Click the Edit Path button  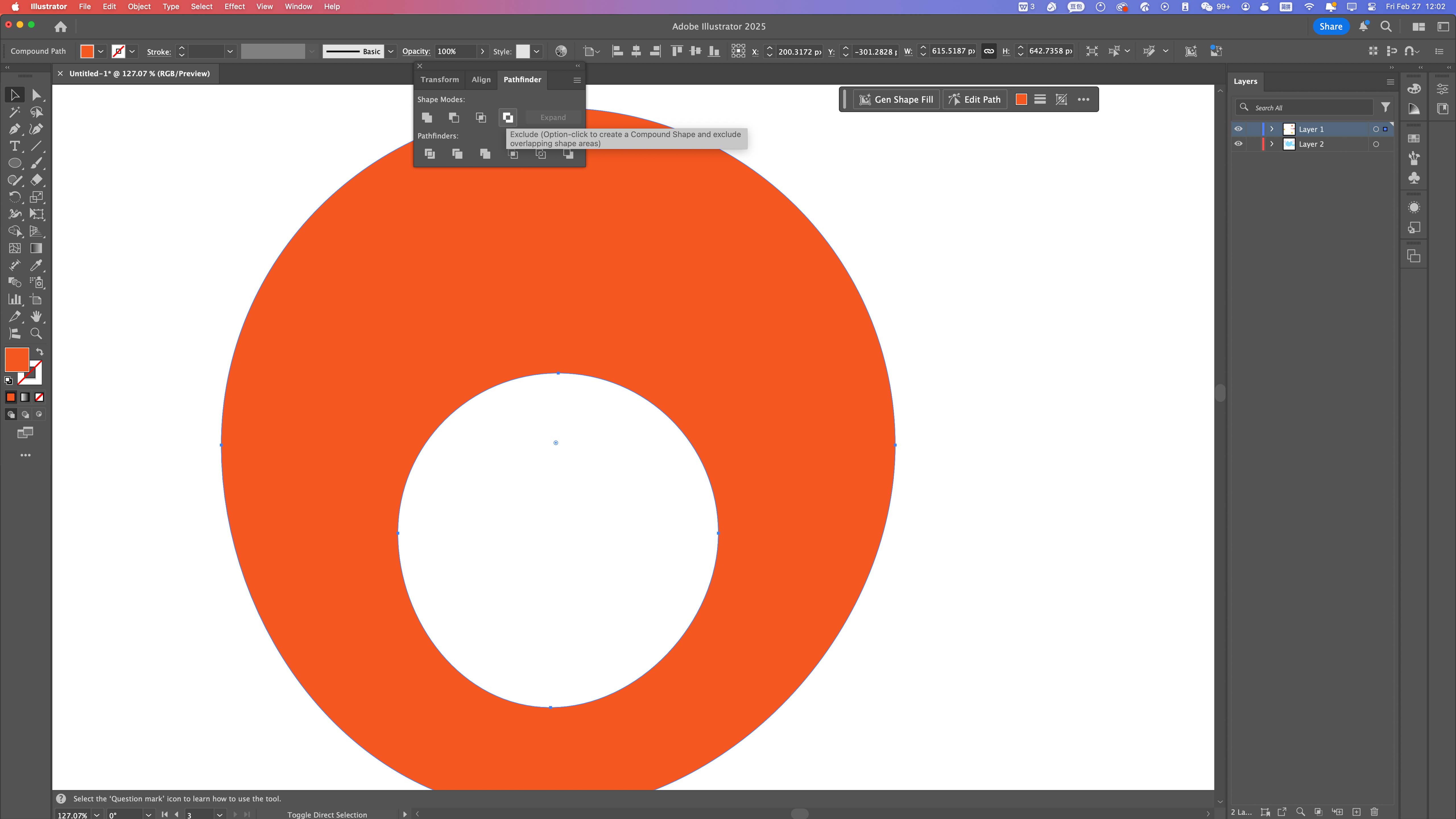coord(974,99)
